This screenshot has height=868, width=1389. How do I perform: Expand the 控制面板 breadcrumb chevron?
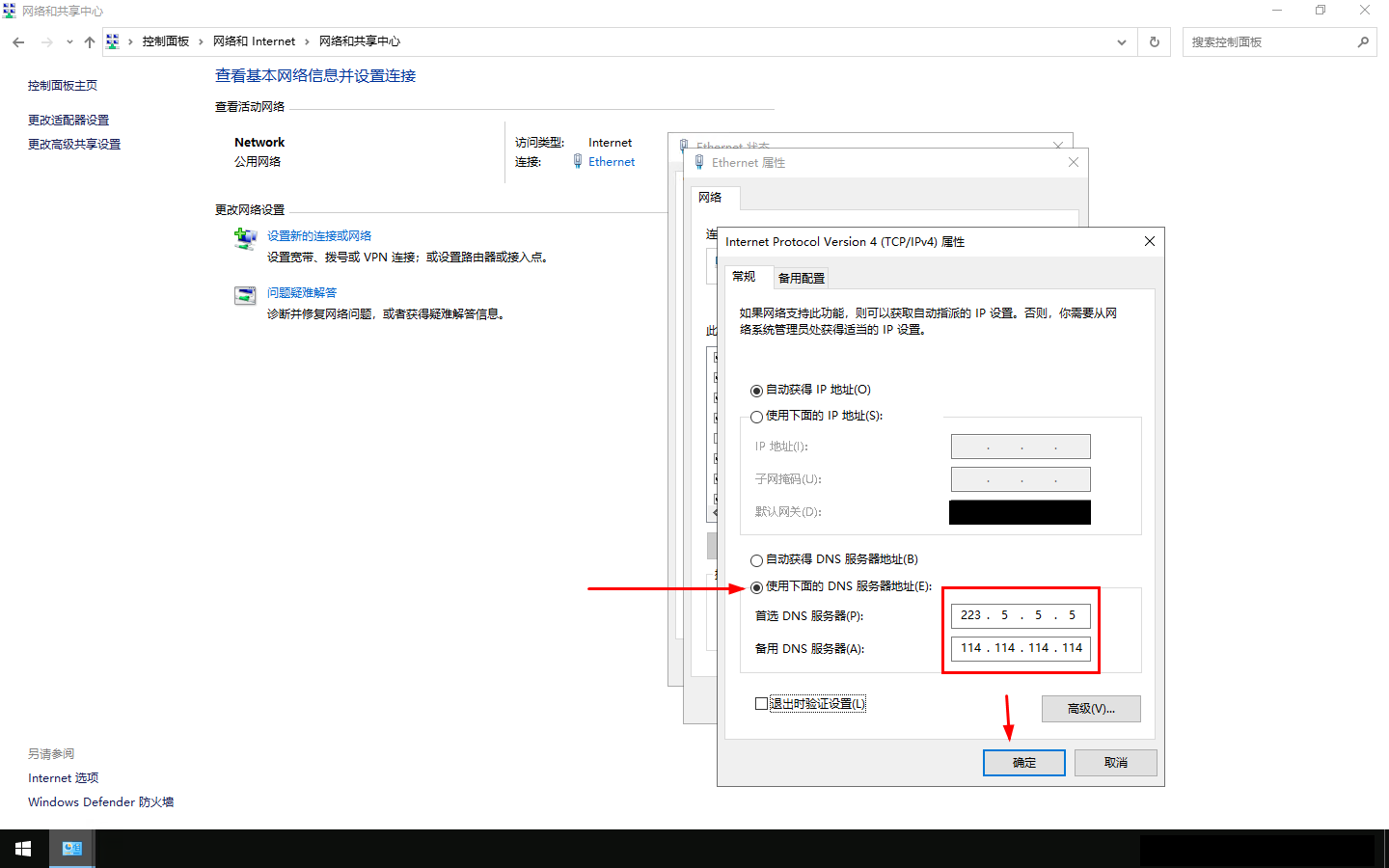[x=201, y=41]
